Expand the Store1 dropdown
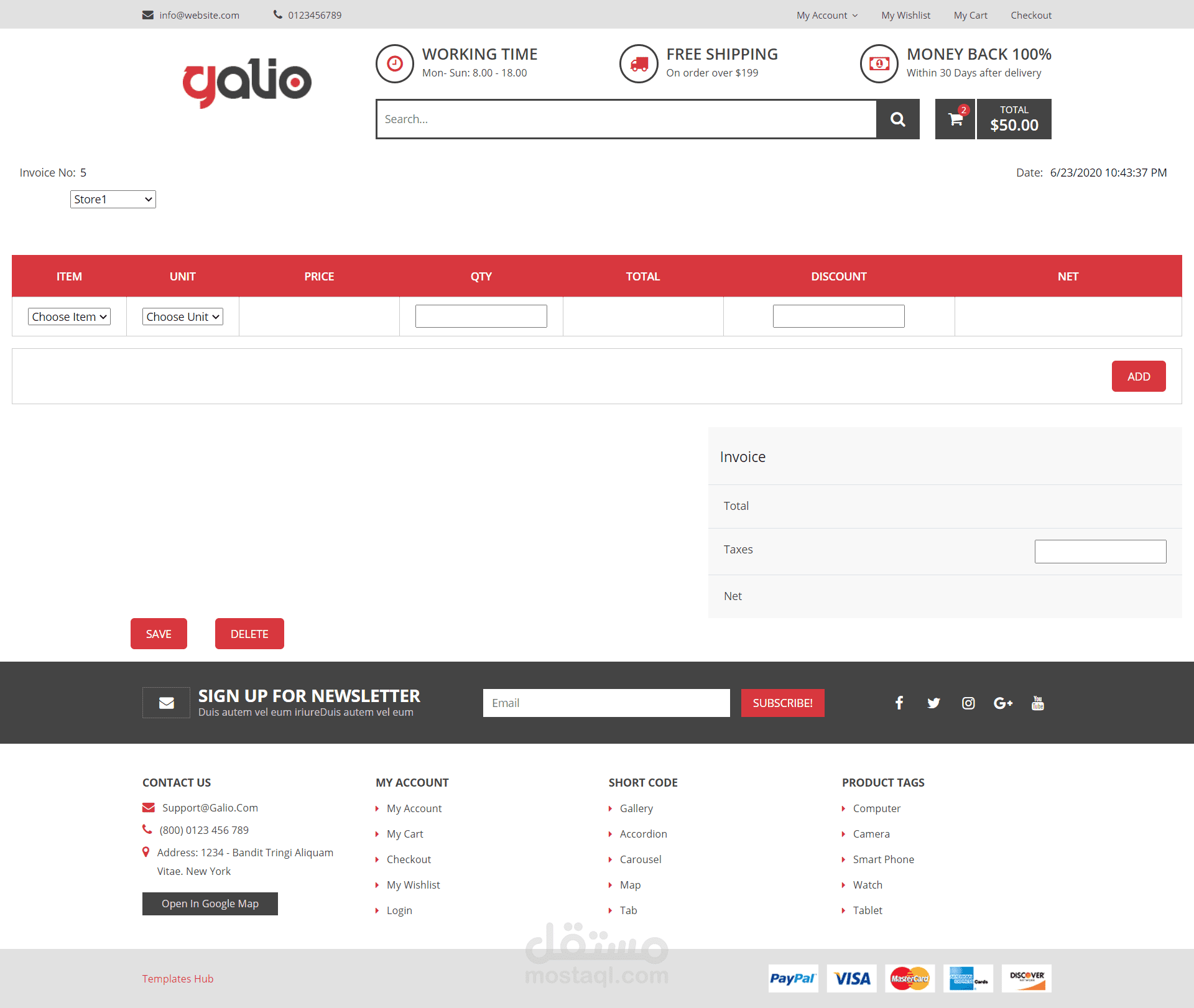Screen dimensions: 1194x1008 click(x=113, y=199)
